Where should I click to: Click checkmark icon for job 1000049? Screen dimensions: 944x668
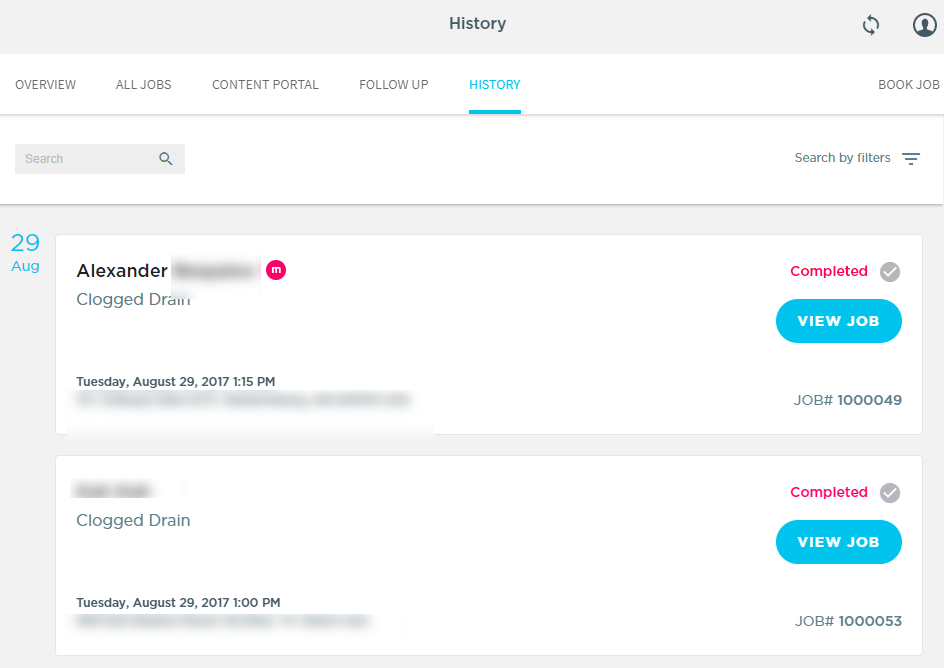890,272
